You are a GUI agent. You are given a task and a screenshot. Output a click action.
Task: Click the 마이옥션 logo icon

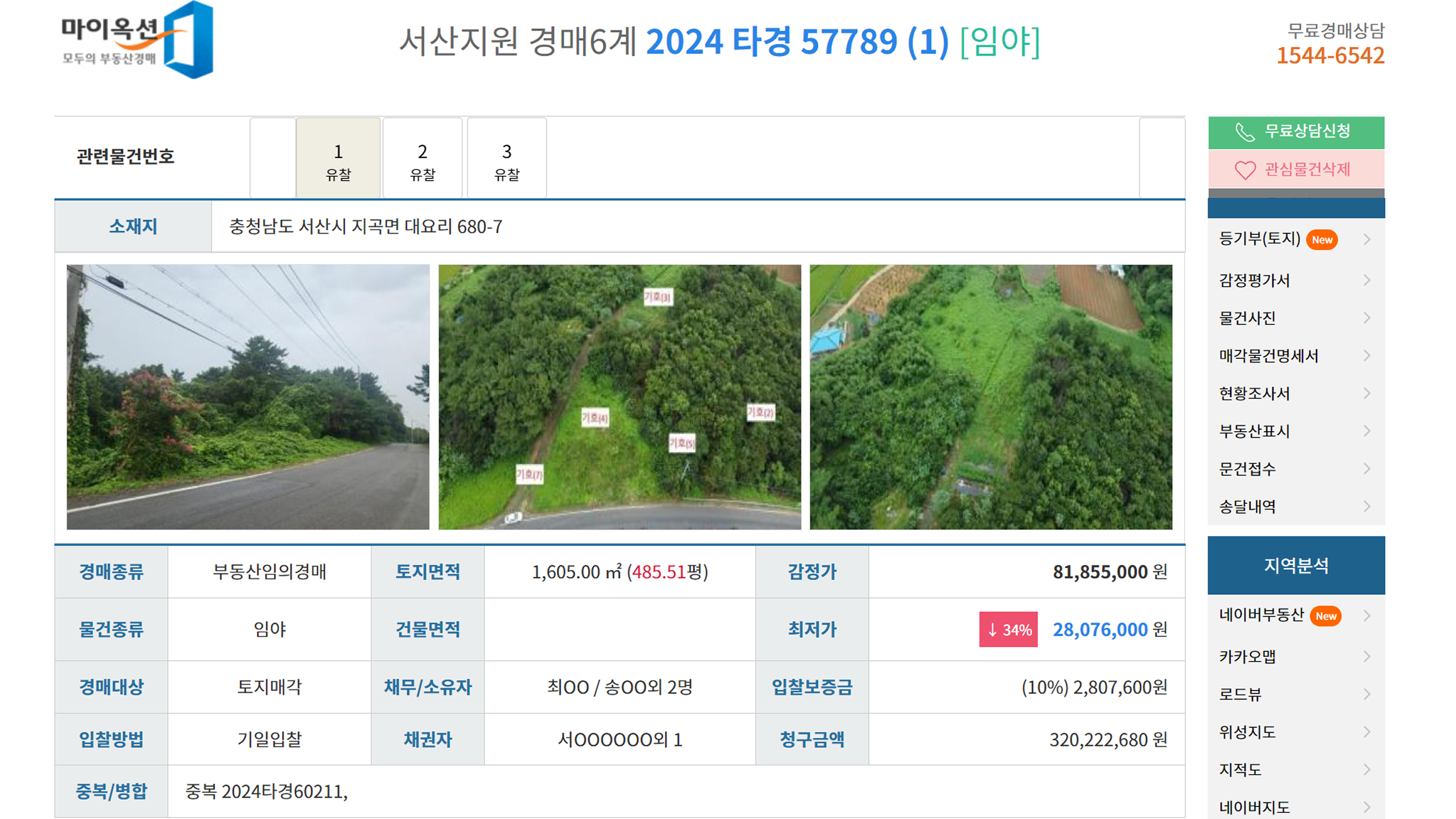[x=188, y=41]
